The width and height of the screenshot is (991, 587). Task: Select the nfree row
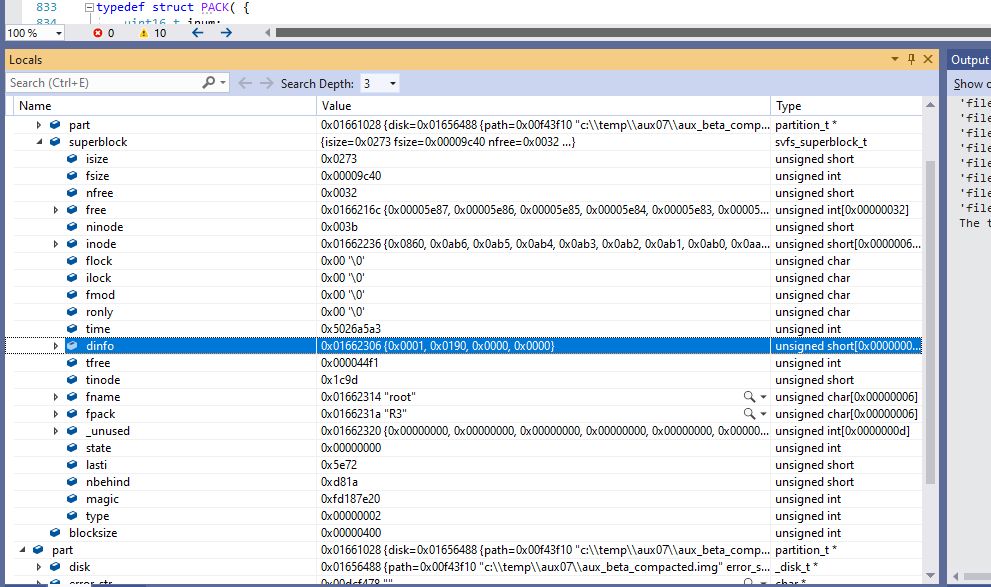coord(464,193)
